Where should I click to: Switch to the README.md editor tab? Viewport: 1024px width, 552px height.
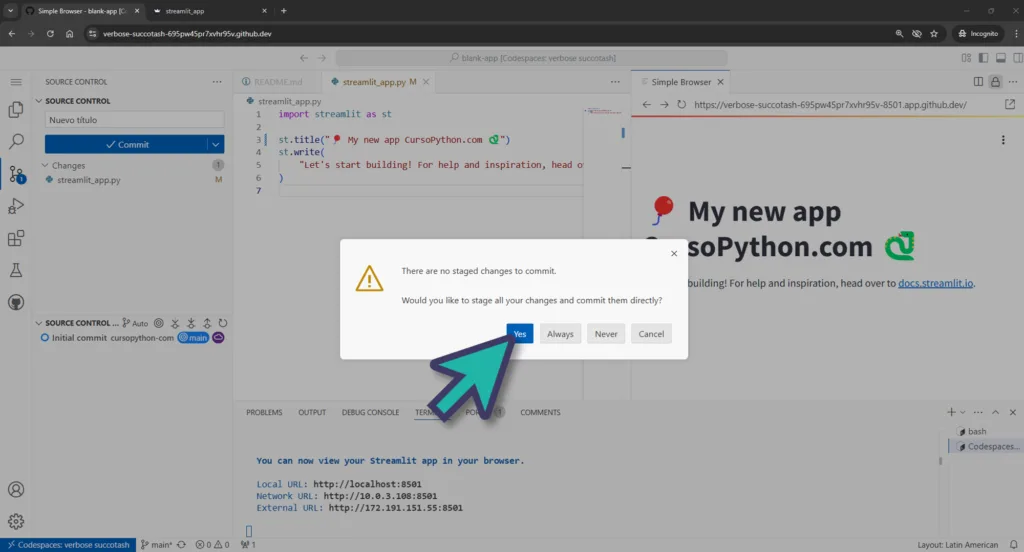point(278,82)
